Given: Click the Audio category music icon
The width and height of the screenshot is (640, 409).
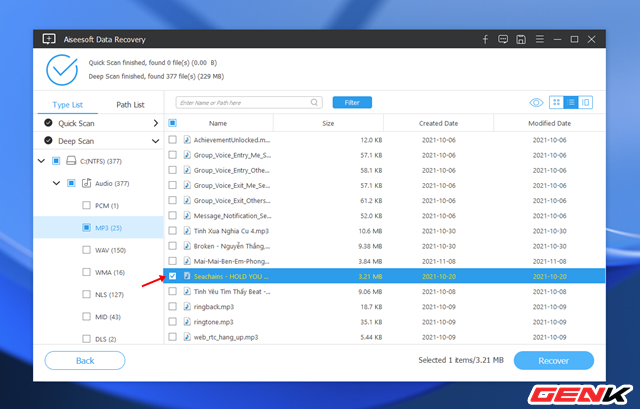Looking at the screenshot, I should 86,183.
